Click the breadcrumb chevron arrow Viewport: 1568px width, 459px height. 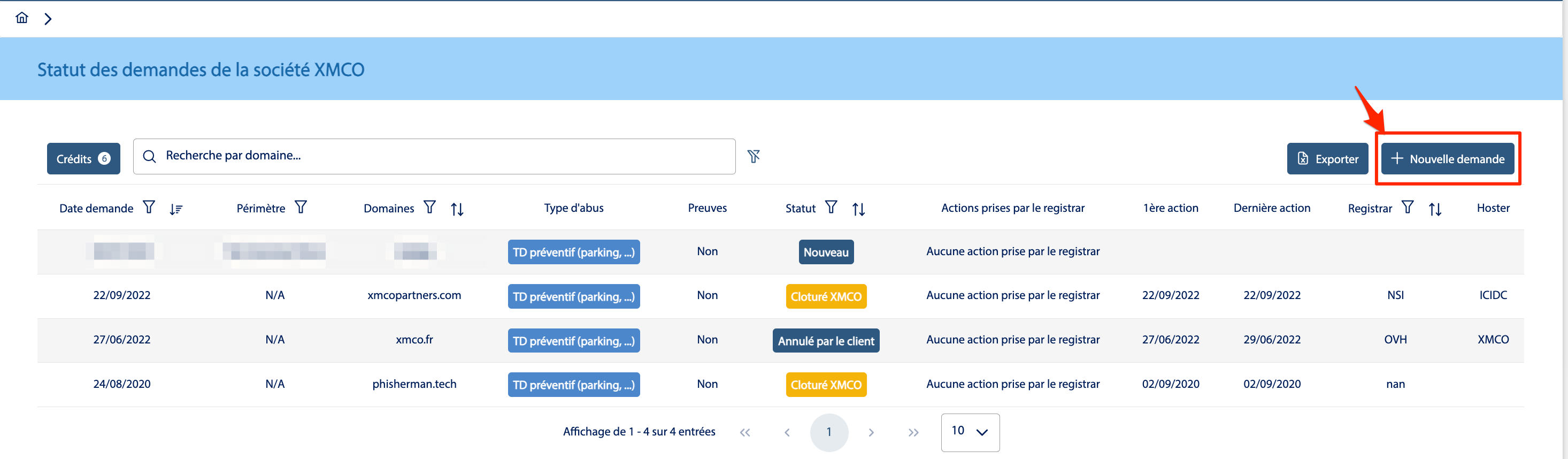tap(48, 19)
